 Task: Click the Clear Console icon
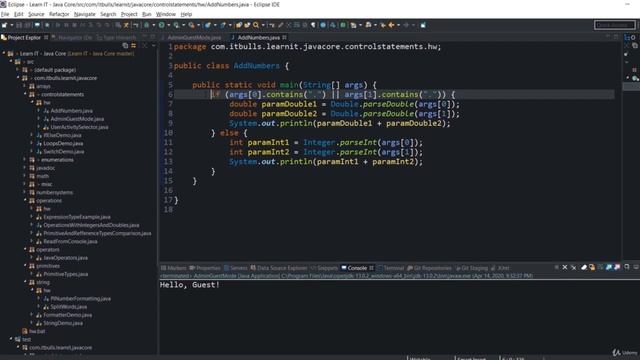pos(584,267)
